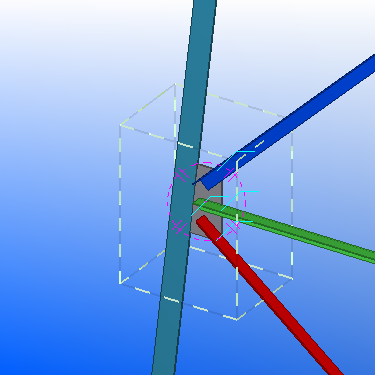Viewport: 375px width, 375px height.
Task: Select the left vertical edge of the dashed box
Action: [120, 204]
